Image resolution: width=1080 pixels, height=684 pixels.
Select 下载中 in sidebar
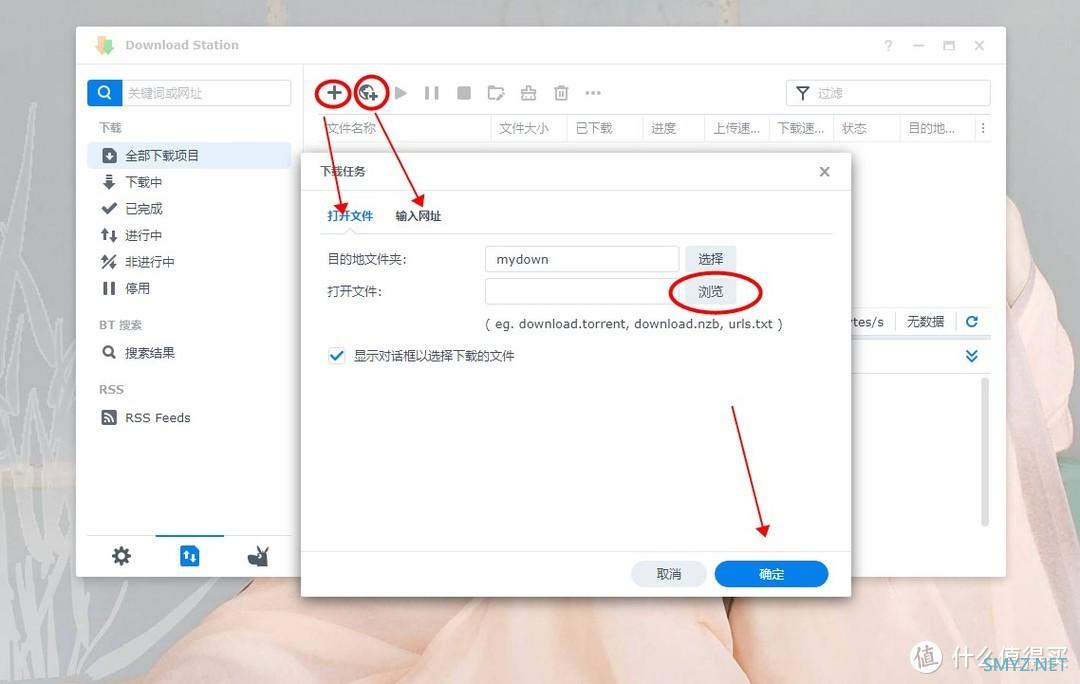click(189, 182)
